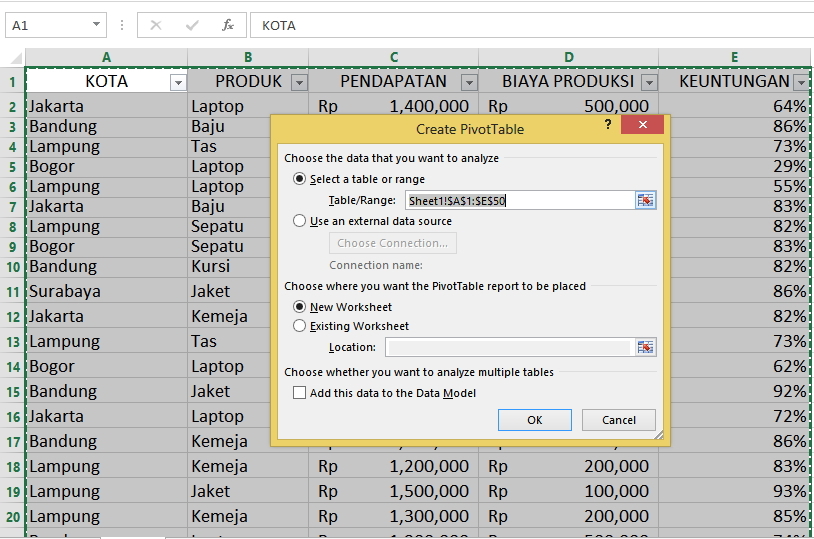
Task: Click the Location input field
Action: point(510,347)
